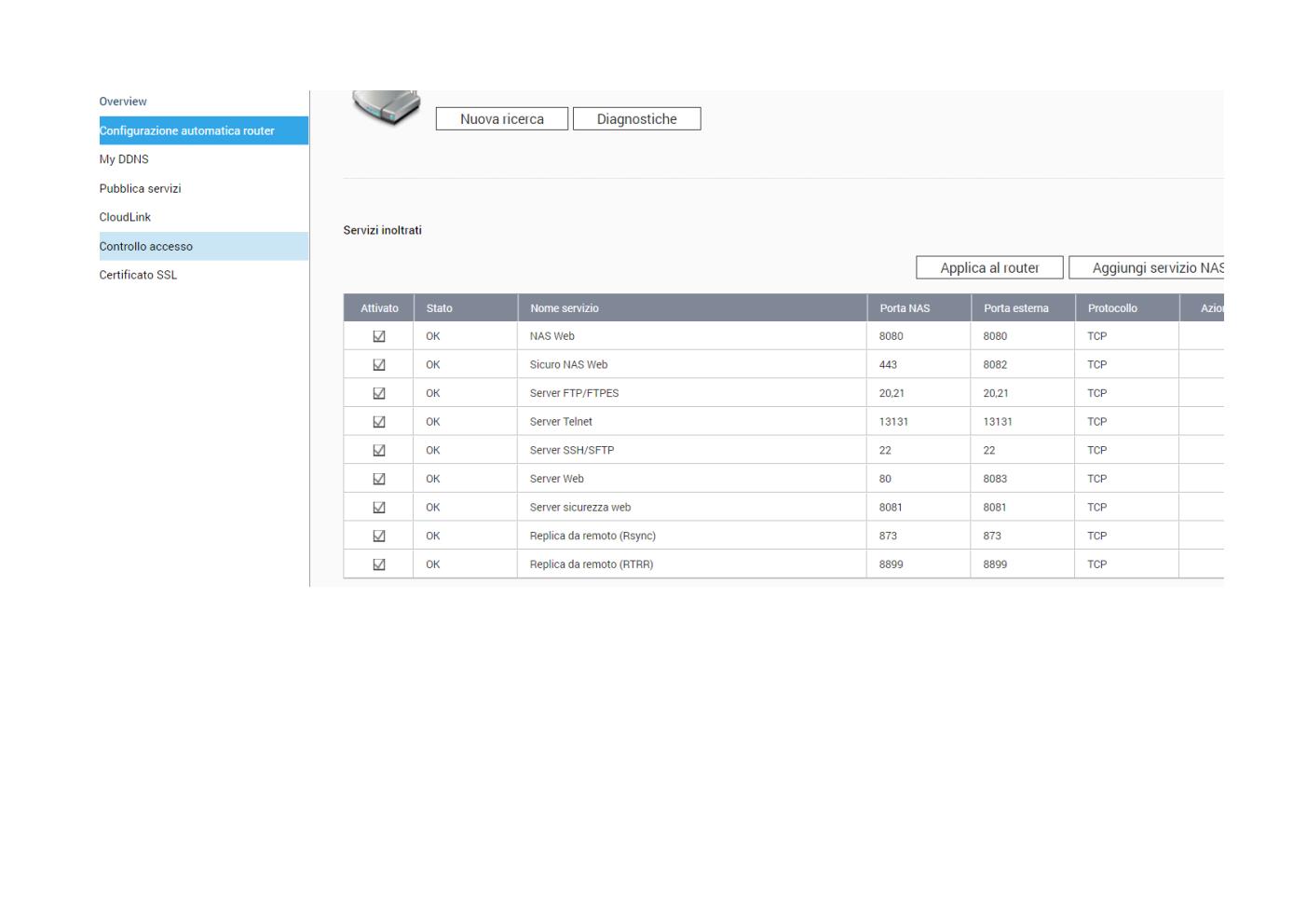Disable the Server SSH/SFTP checkbox
Viewport: 1307px width, 924px height.
pyautogui.click(x=379, y=451)
